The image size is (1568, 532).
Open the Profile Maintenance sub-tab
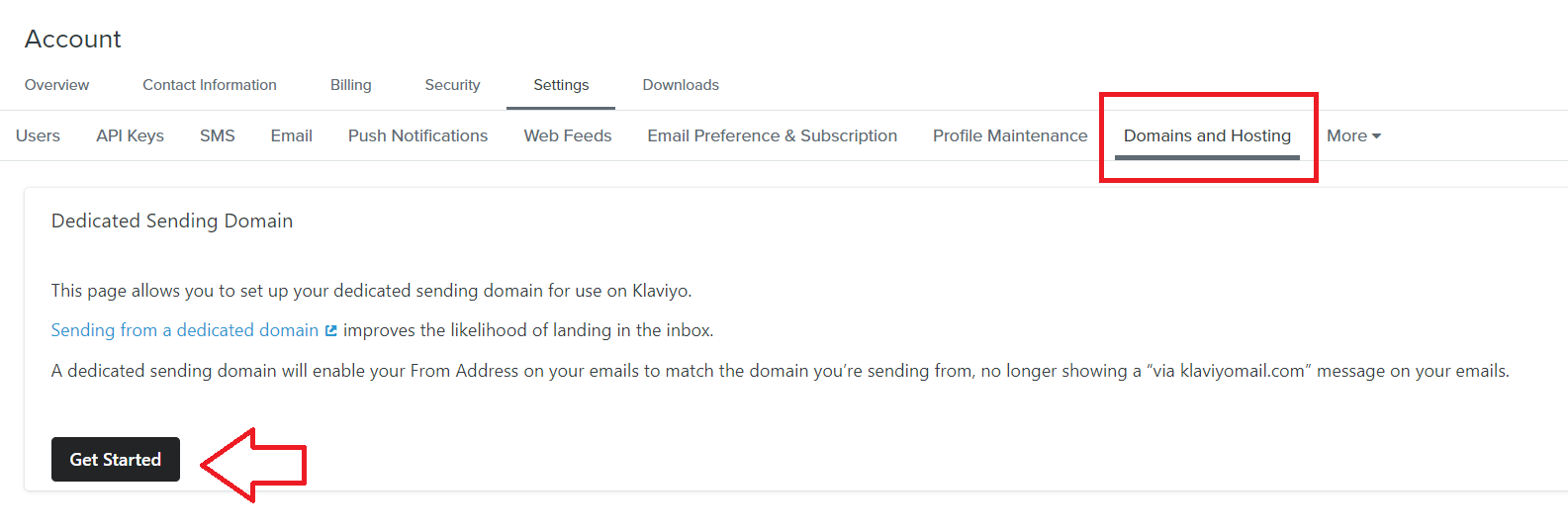pos(1010,135)
